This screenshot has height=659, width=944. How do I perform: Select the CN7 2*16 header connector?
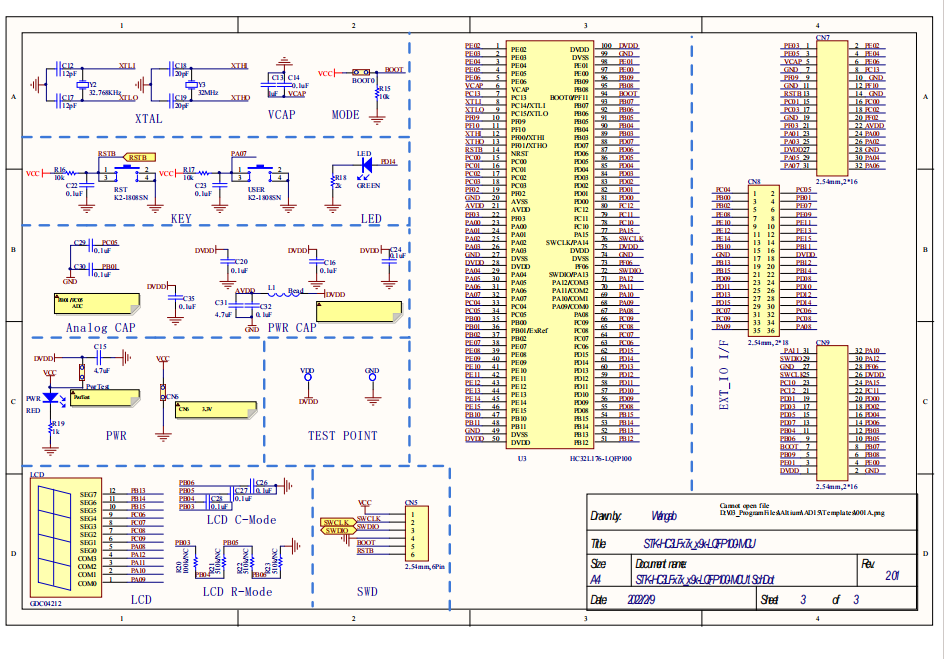pyautogui.click(x=832, y=108)
